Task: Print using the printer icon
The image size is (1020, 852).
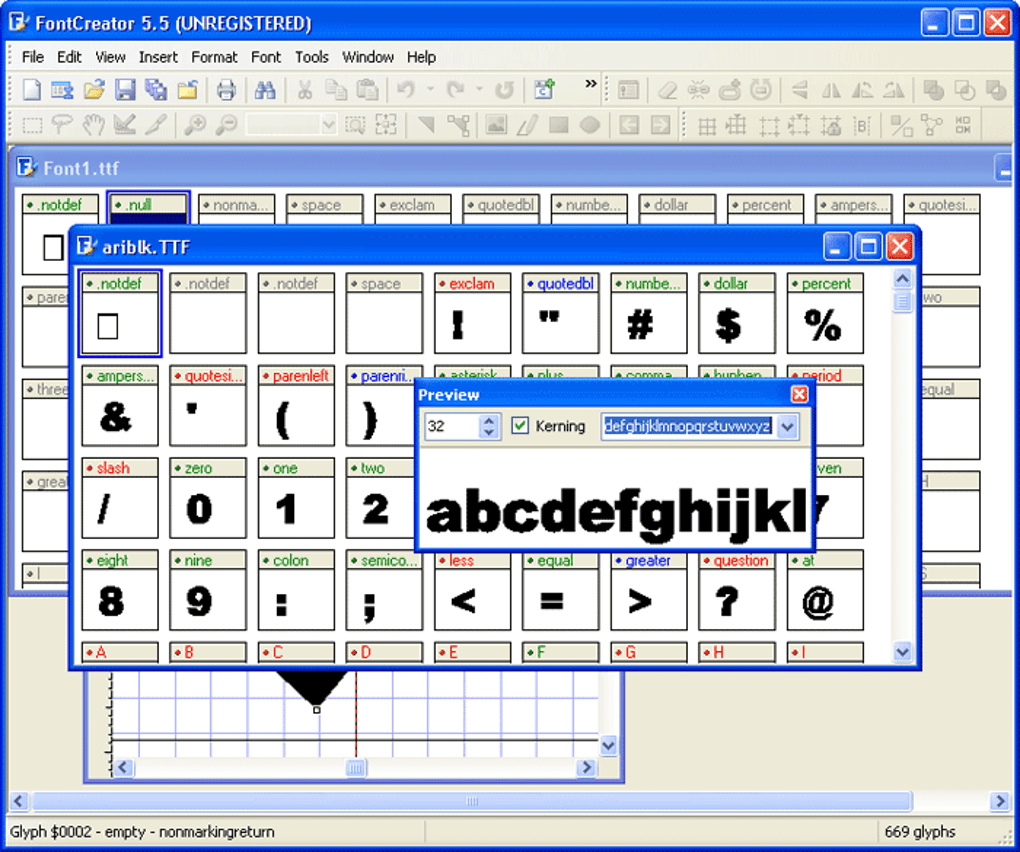Action: (x=226, y=89)
